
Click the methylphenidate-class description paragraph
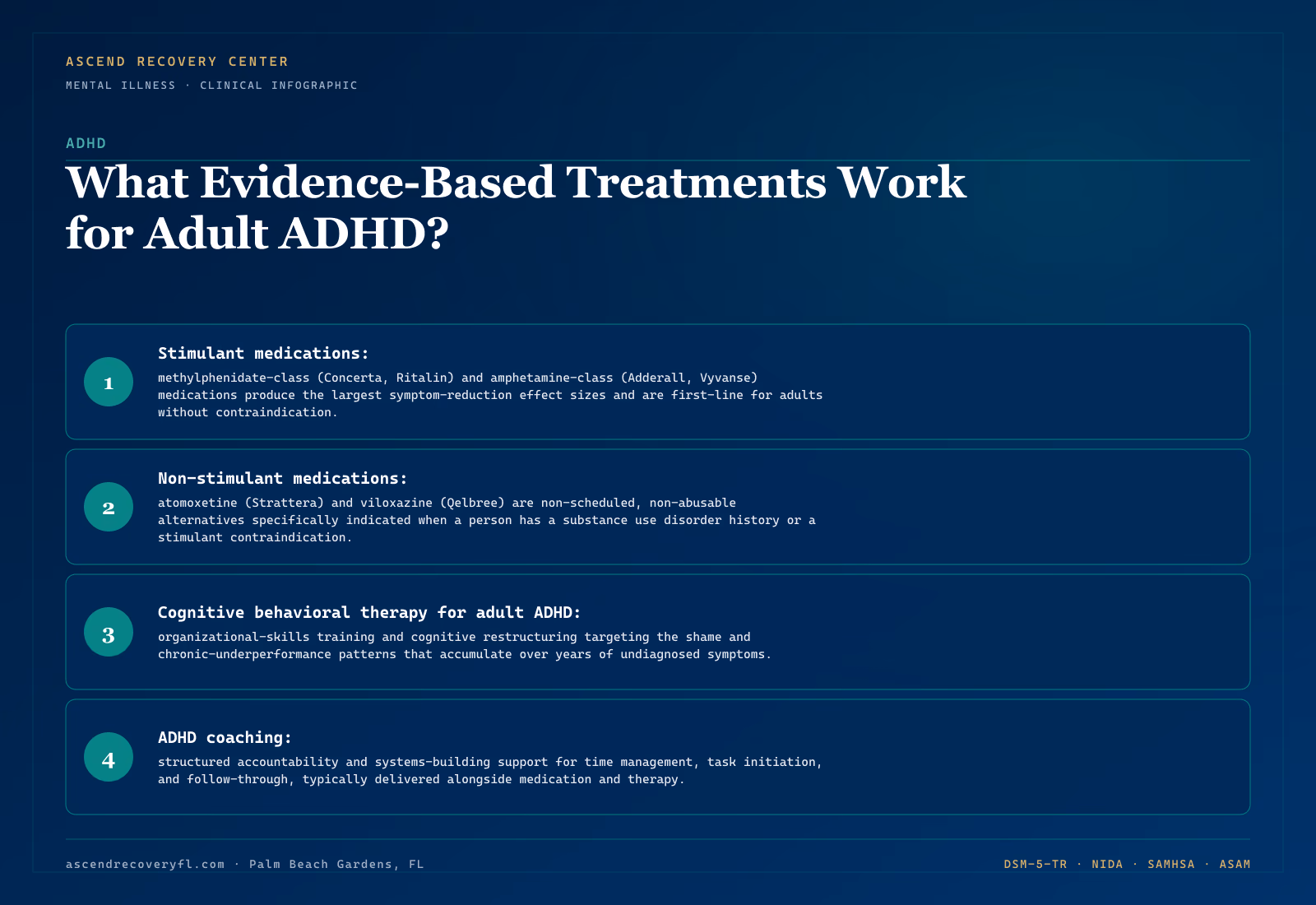490,395
